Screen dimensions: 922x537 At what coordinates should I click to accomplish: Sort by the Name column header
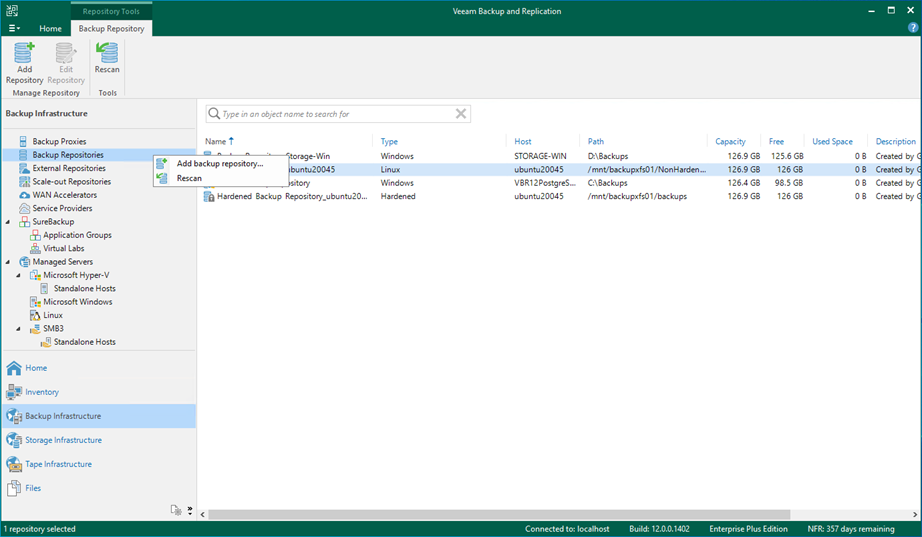[x=215, y=141]
